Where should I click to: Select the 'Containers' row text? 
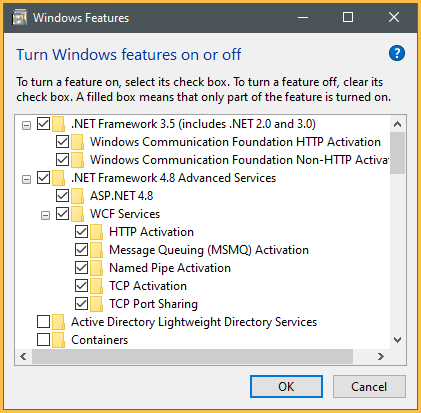click(100, 340)
